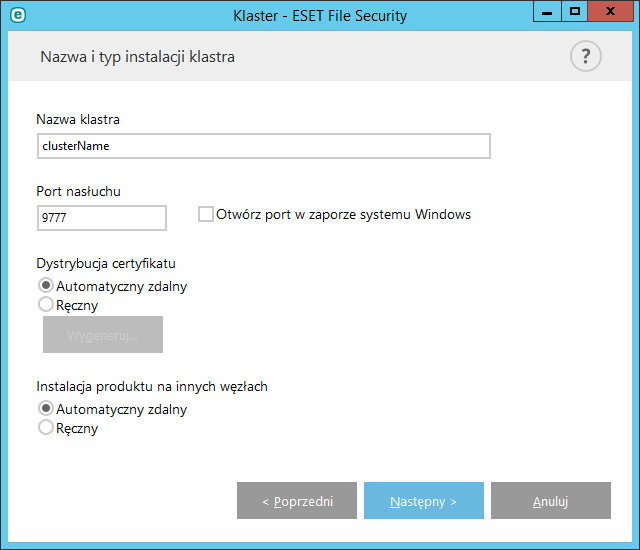Maximize the Klaster window
Viewport: 640px width, 550px height.
575,11
